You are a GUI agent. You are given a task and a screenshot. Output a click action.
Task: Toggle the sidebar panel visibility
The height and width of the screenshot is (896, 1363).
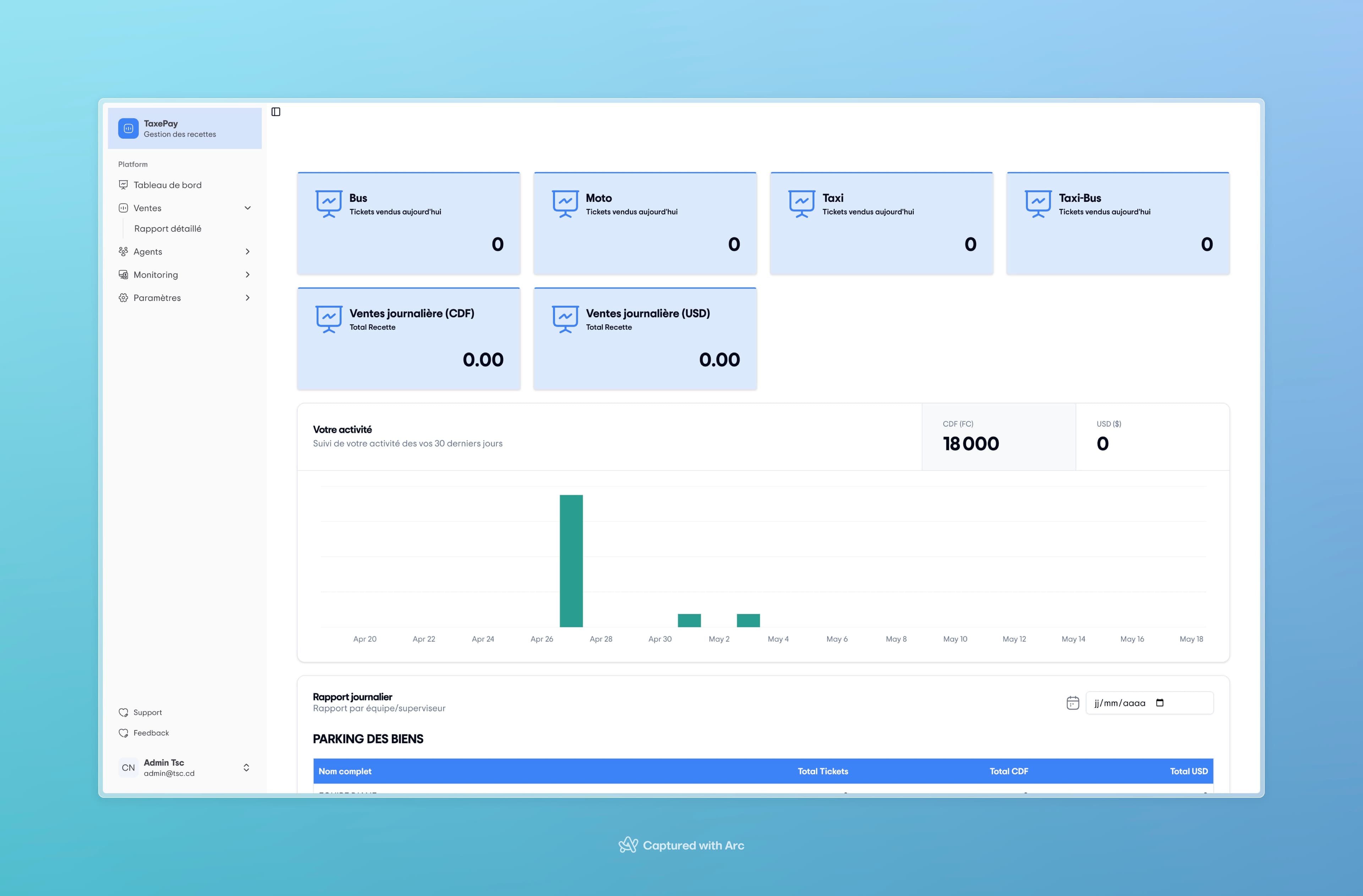point(277,112)
